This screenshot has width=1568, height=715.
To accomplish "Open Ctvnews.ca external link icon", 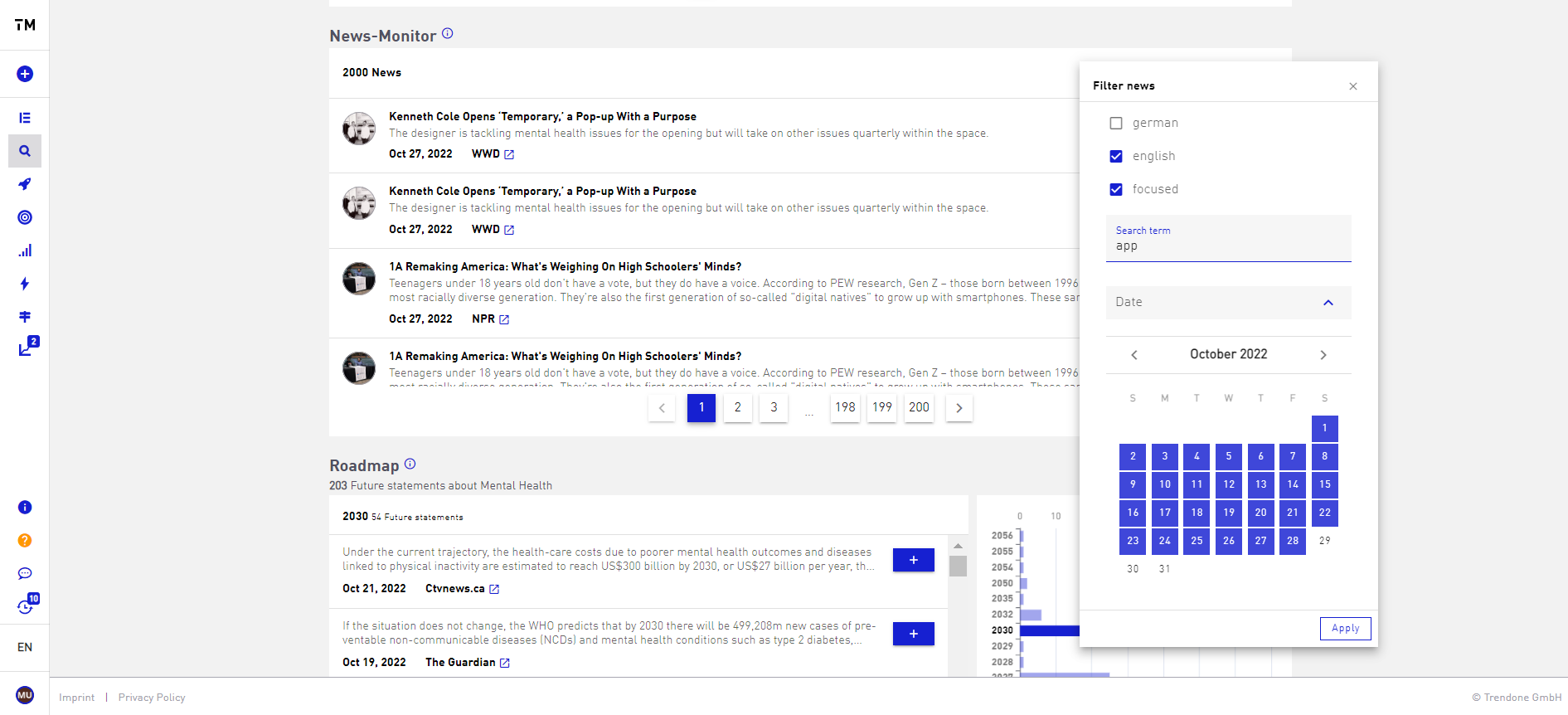I will pos(494,589).
